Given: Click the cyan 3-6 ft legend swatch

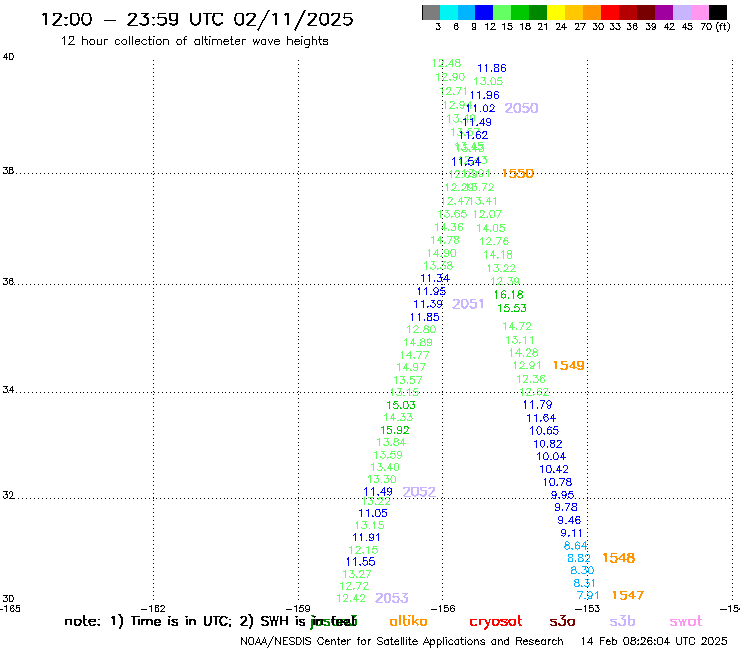Looking at the screenshot, I should (449, 12).
